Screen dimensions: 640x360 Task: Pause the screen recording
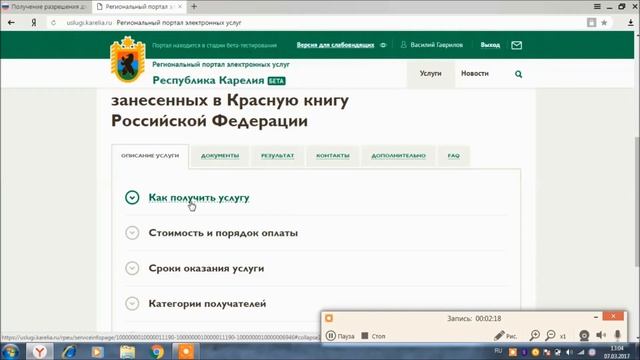click(340, 336)
